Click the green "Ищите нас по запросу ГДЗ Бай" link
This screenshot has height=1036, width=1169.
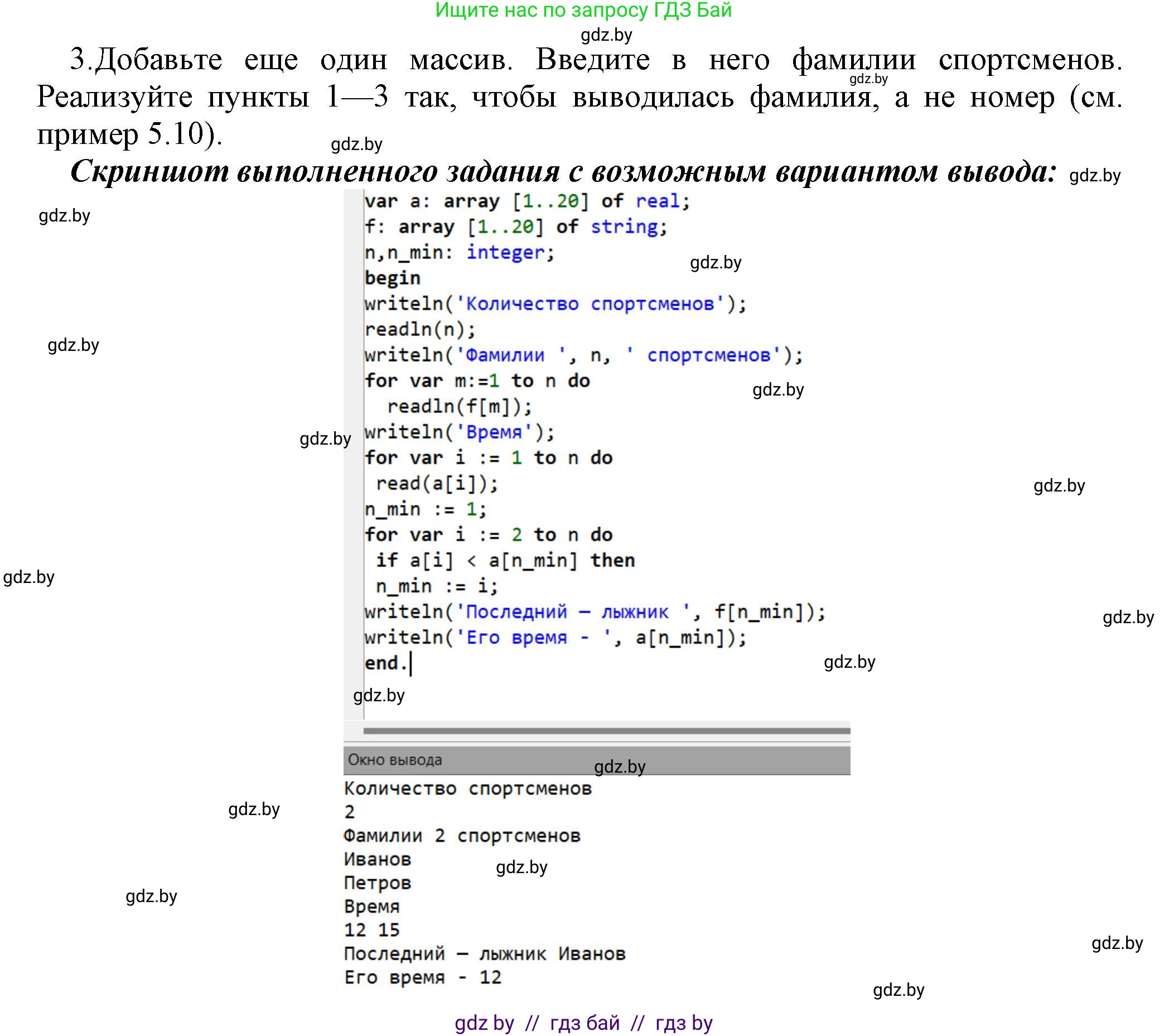pyautogui.click(x=584, y=13)
